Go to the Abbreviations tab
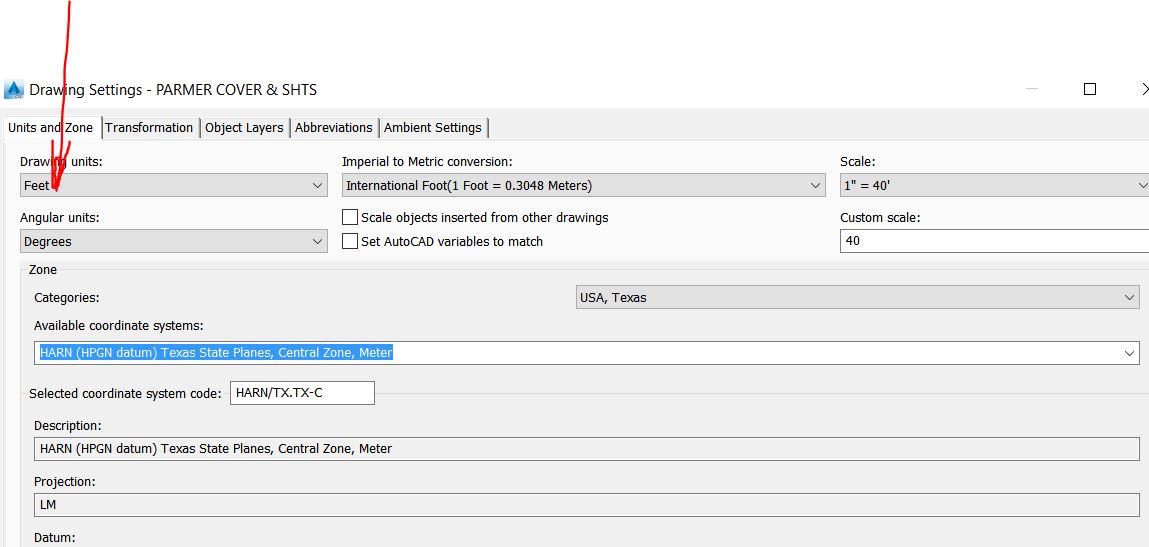The image size is (1149, 547). coord(334,127)
